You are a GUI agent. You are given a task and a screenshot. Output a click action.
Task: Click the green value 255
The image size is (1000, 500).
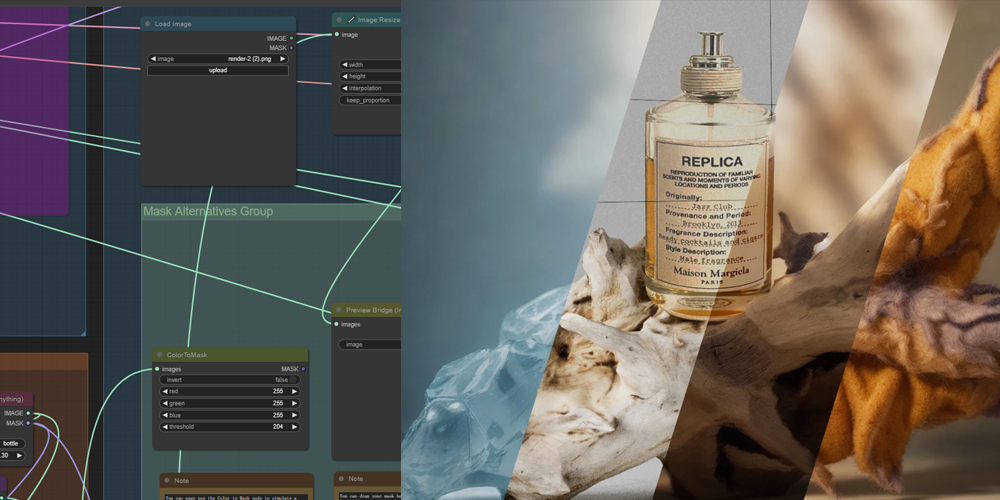(x=278, y=404)
